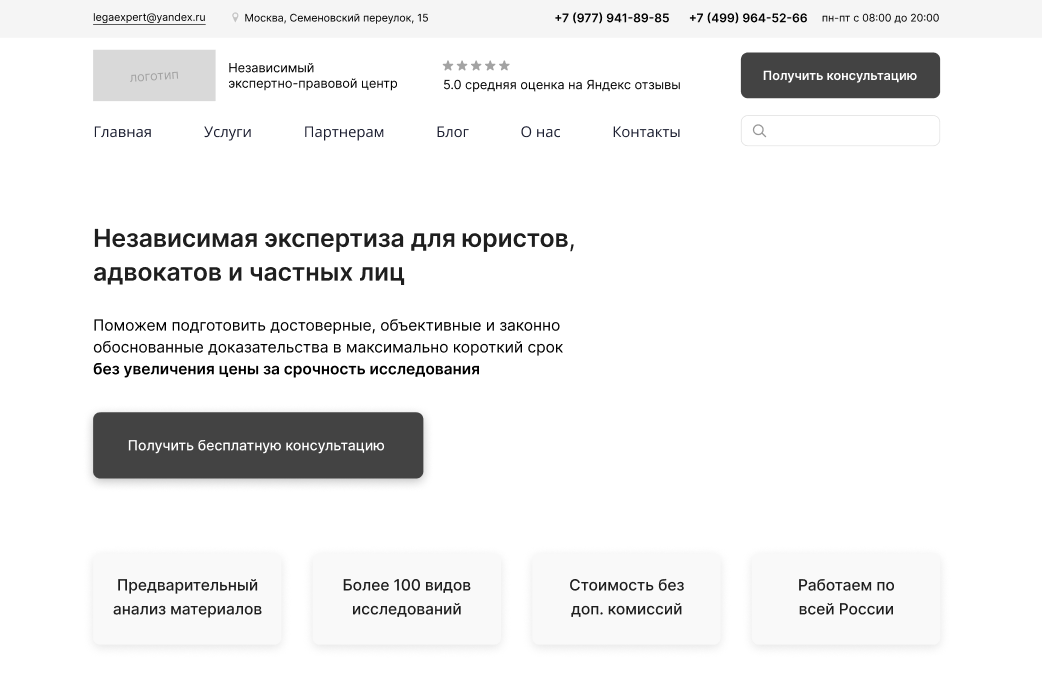Open the Услуги menu item

(x=227, y=132)
